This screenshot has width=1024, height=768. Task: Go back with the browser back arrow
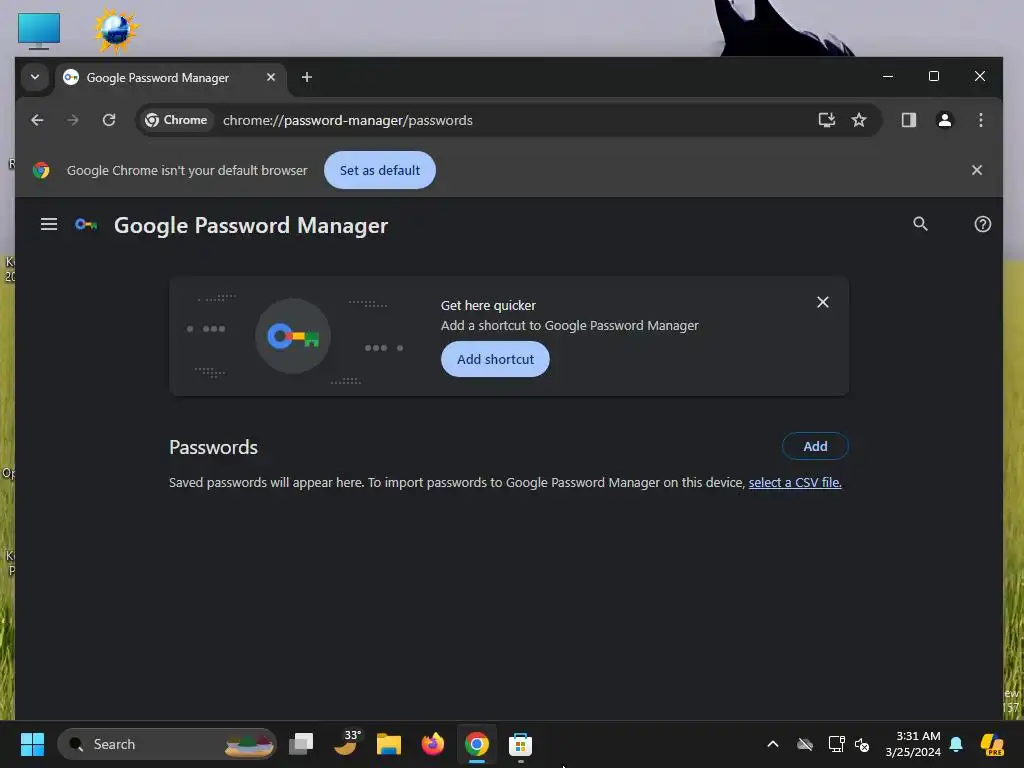(37, 120)
